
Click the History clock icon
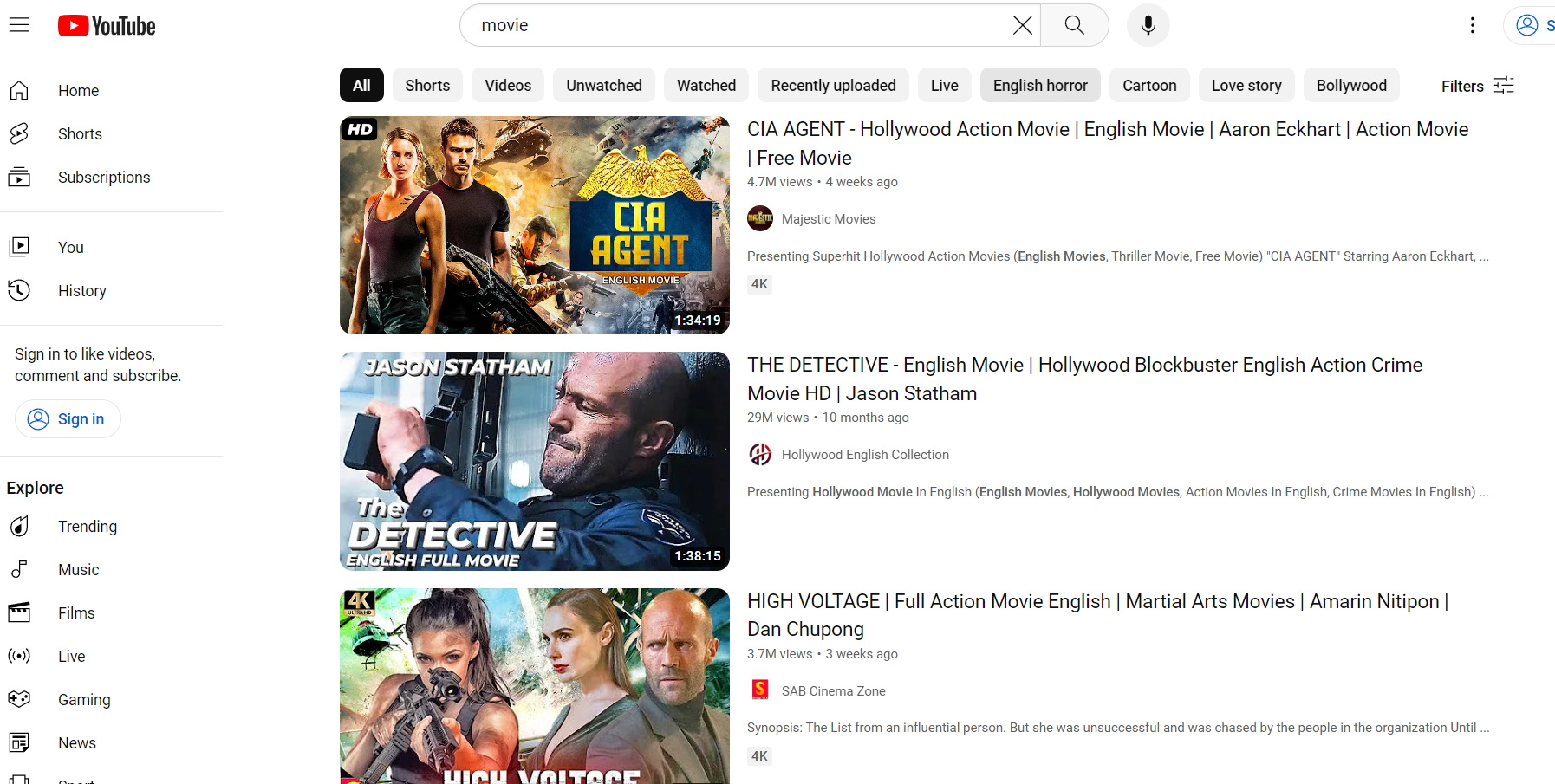click(x=19, y=291)
